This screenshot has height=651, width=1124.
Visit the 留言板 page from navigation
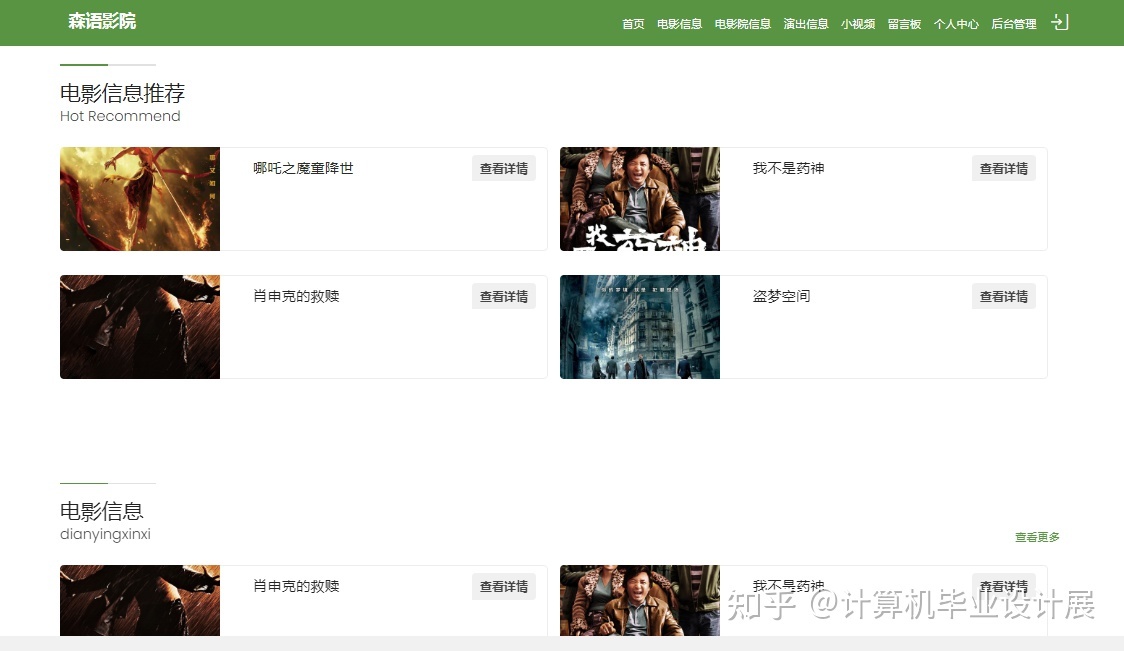point(904,24)
